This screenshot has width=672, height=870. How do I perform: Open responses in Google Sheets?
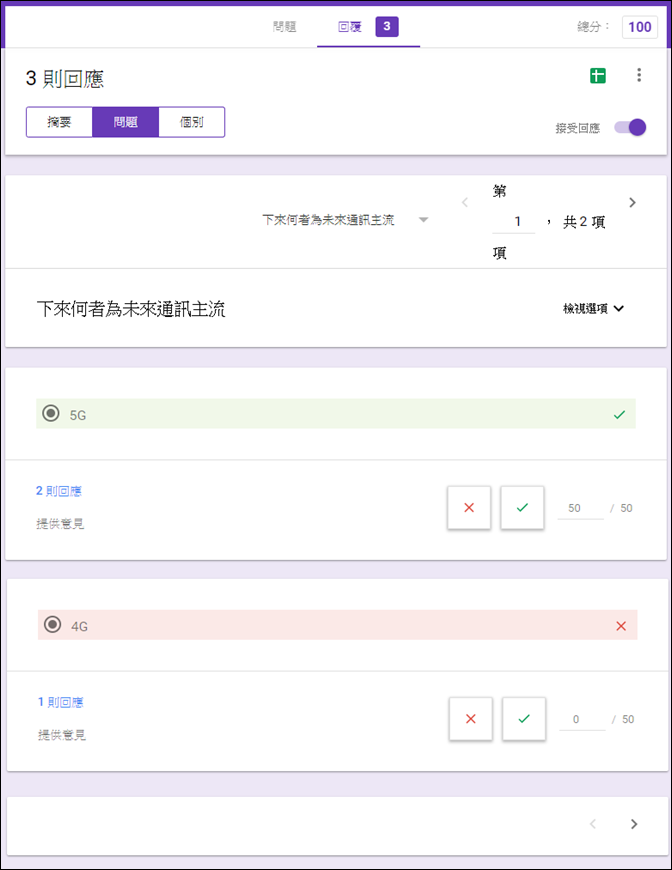coord(598,75)
